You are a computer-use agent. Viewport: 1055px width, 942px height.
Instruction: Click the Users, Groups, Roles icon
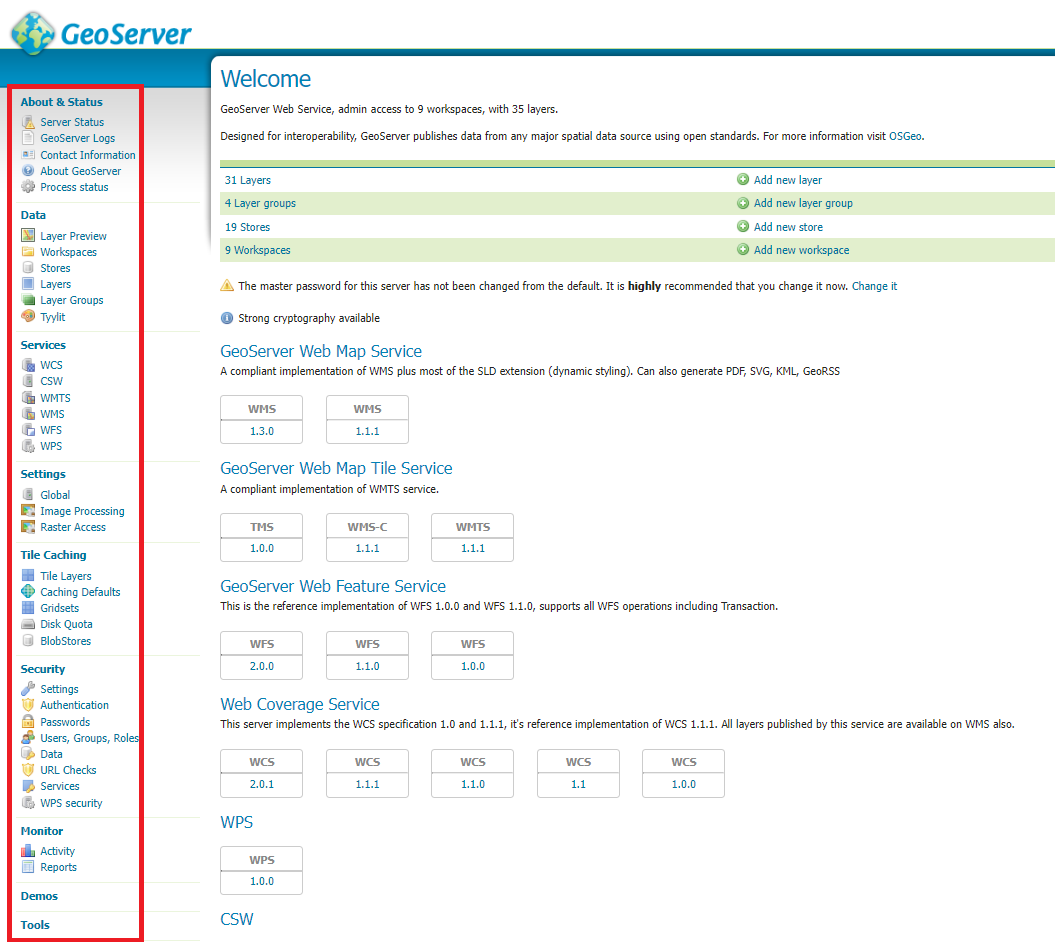tap(28, 737)
